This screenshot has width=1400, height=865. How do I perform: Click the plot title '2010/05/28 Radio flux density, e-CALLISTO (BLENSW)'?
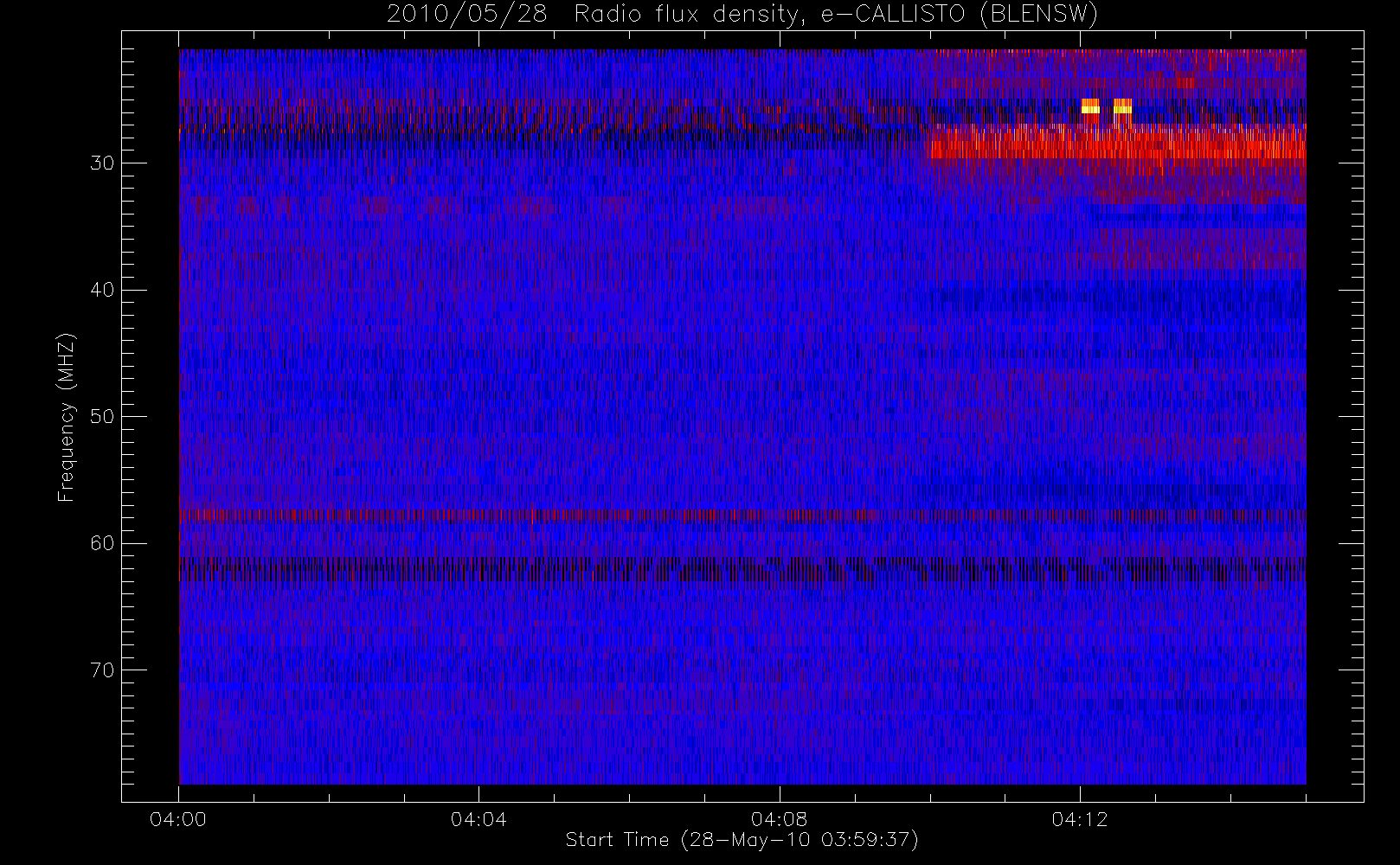point(742,14)
